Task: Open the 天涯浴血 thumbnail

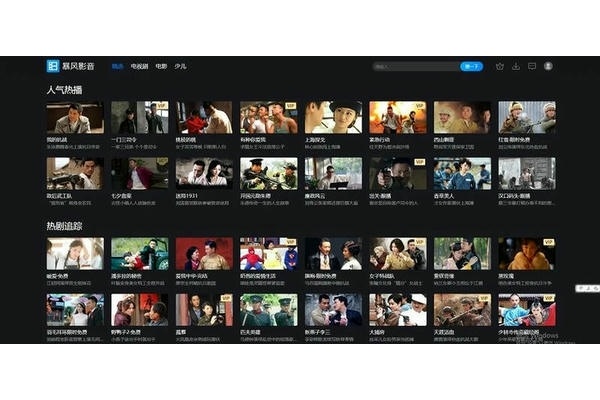Action: click(462, 310)
